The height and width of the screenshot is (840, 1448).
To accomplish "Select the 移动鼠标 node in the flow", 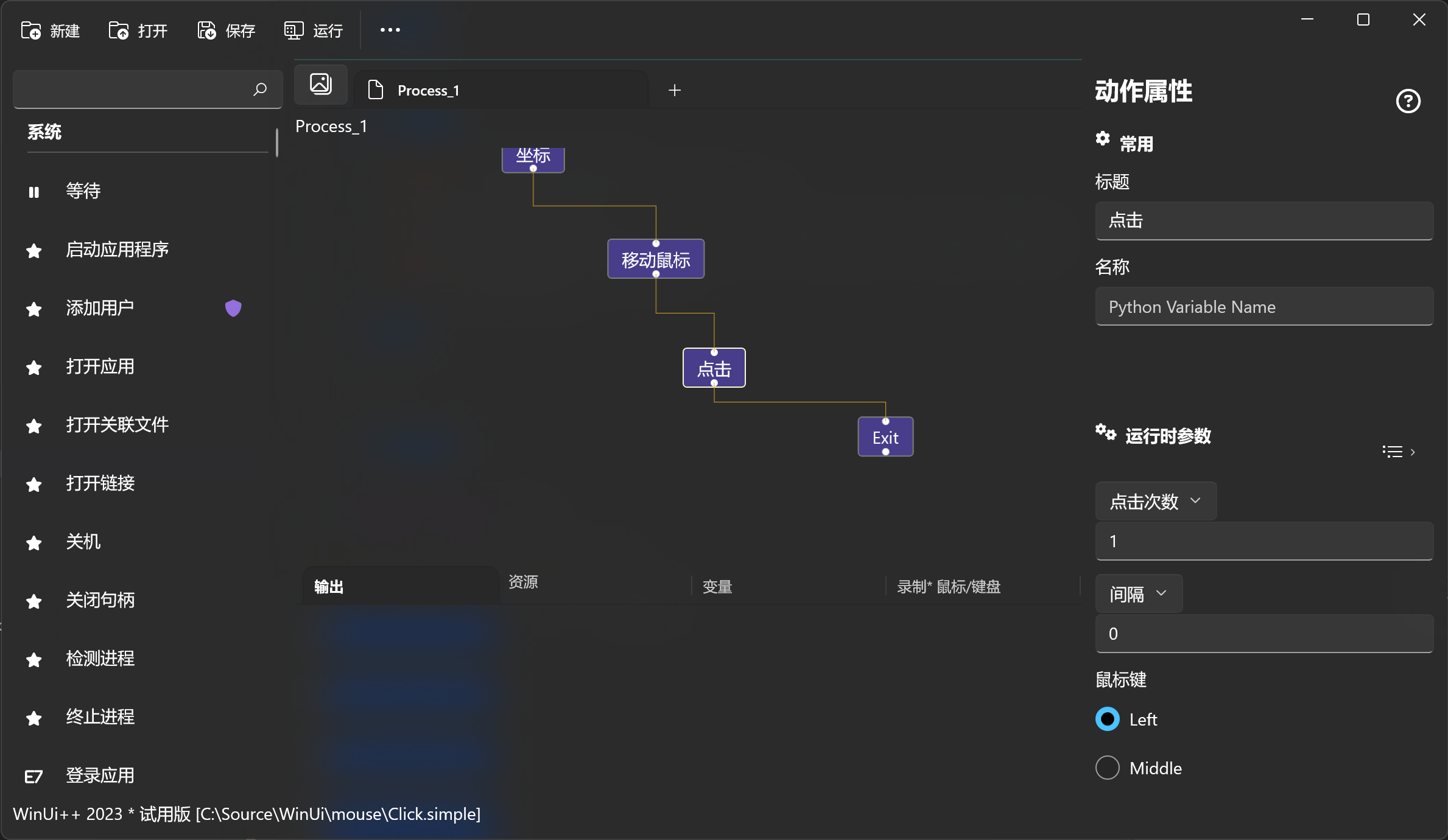I will pos(656,259).
